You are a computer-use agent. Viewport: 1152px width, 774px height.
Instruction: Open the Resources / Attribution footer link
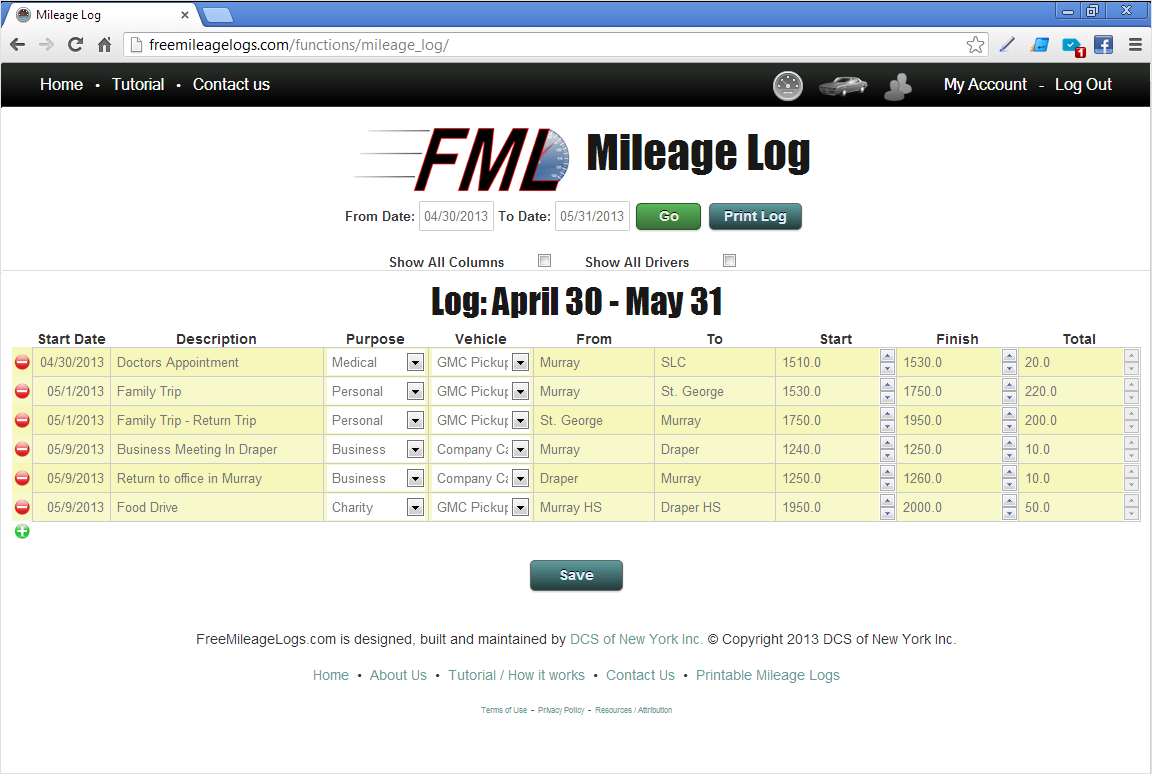(633, 710)
